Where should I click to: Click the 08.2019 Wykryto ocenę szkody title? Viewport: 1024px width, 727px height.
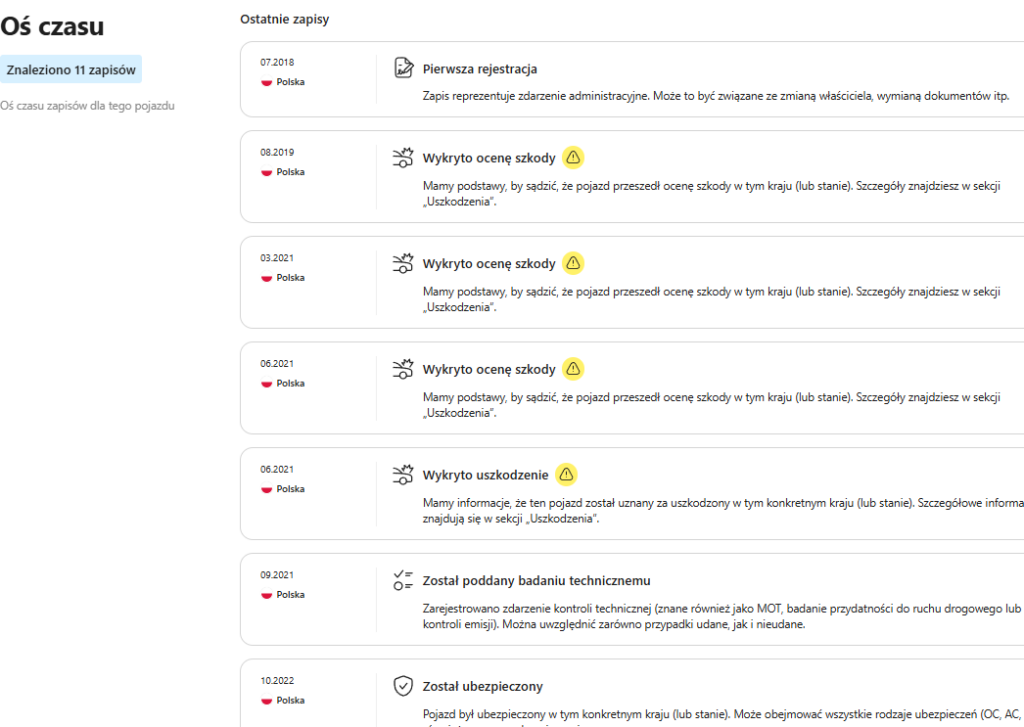489,158
